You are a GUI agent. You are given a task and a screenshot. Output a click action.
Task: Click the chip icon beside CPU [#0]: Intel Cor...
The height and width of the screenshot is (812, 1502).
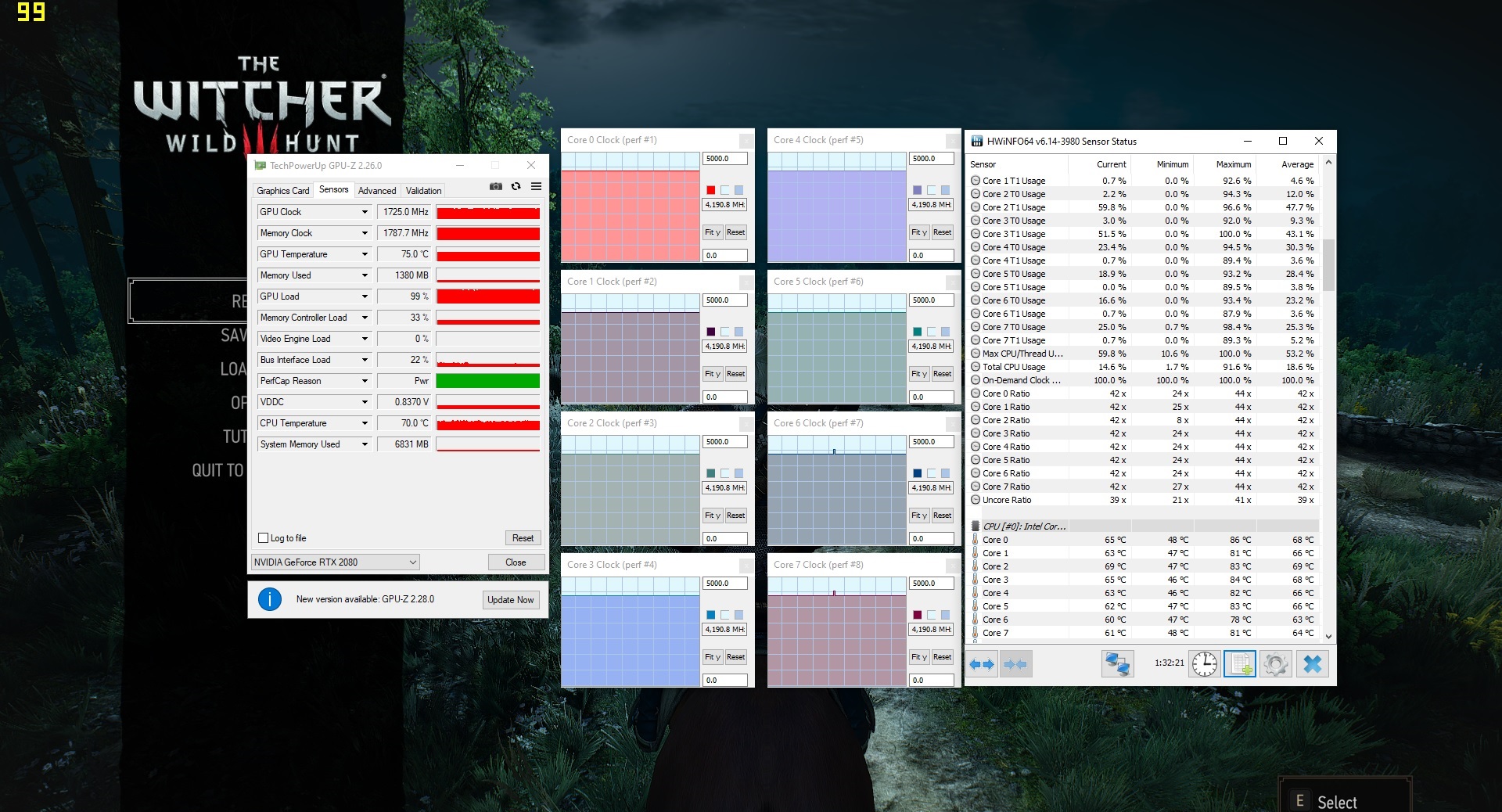976,526
